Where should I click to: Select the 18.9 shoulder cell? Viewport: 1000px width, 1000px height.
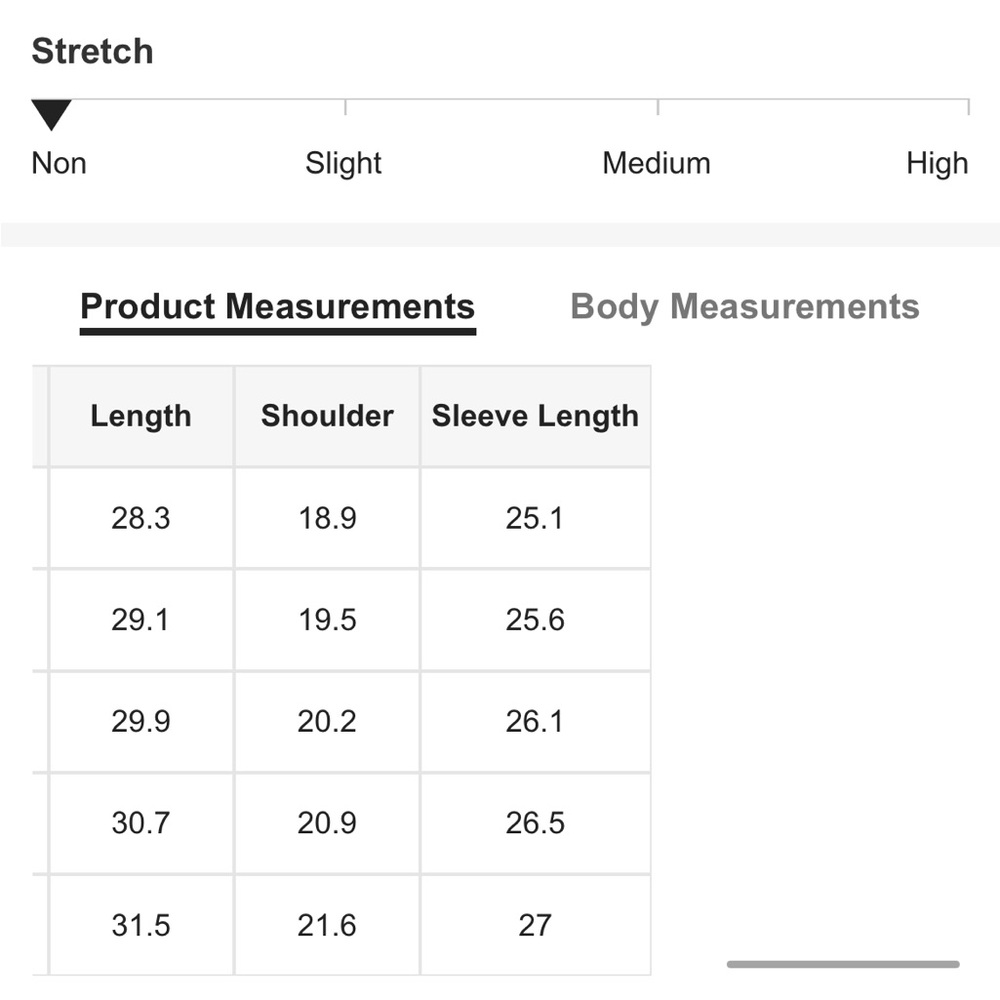coord(327,518)
